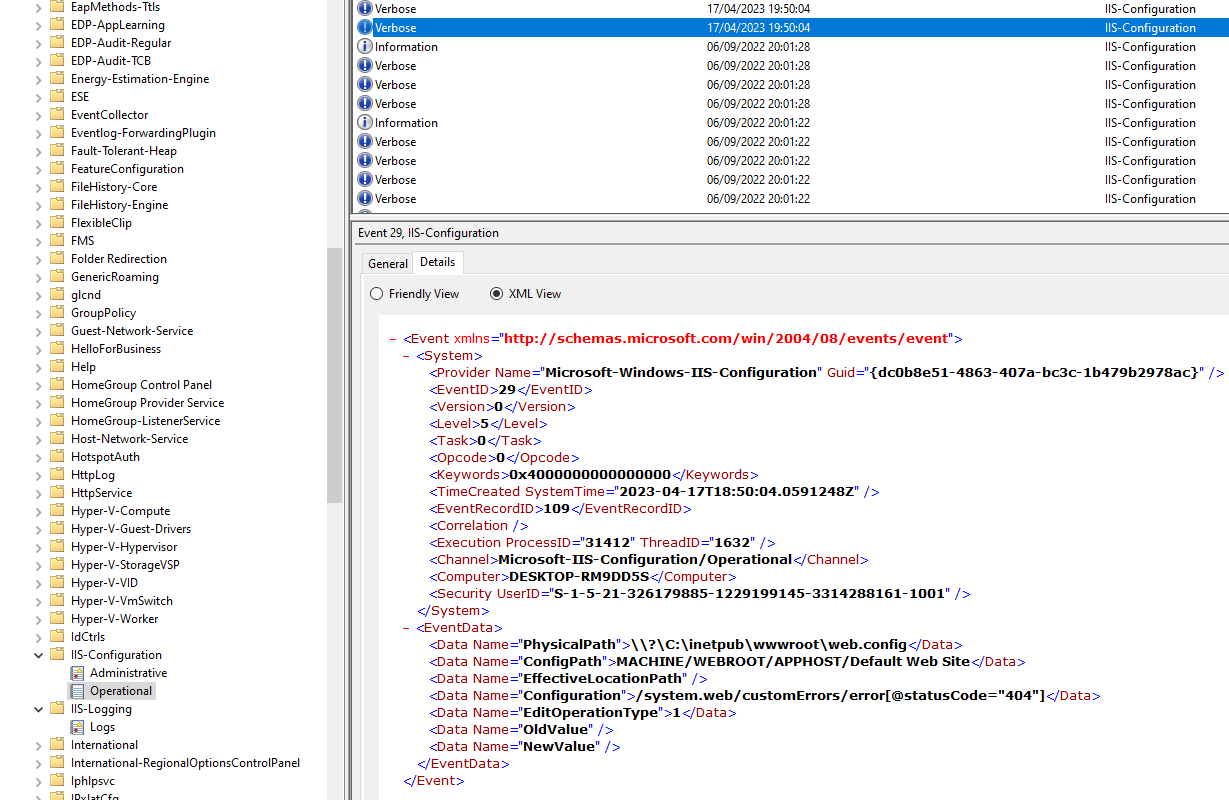The height and width of the screenshot is (800, 1229).
Task: Collapse the System XML element
Action: (407, 356)
